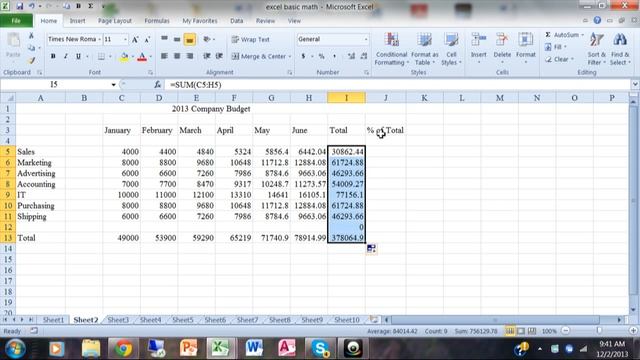The height and width of the screenshot is (360, 640).
Task: Switch to Sheet1 worksheet tab
Action: click(x=53, y=320)
